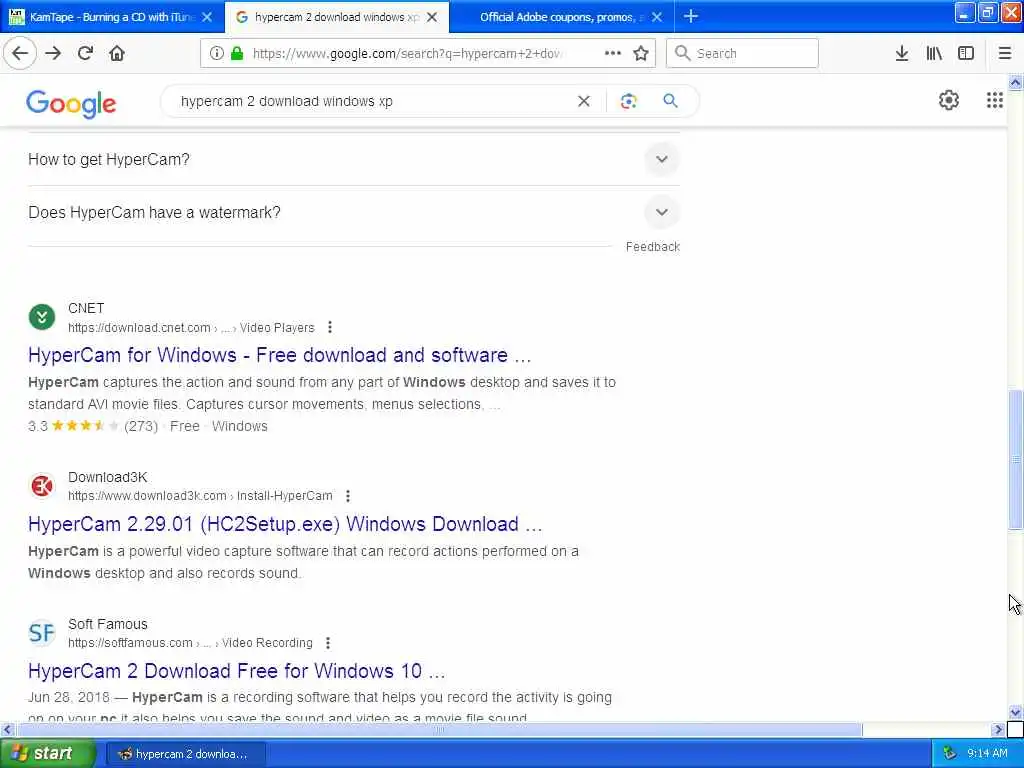Open "HyperCam 2.29.01 (HC2Setup.exe)" result
Image resolution: width=1024 pixels, height=768 pixels.
[x=285, y=524]
